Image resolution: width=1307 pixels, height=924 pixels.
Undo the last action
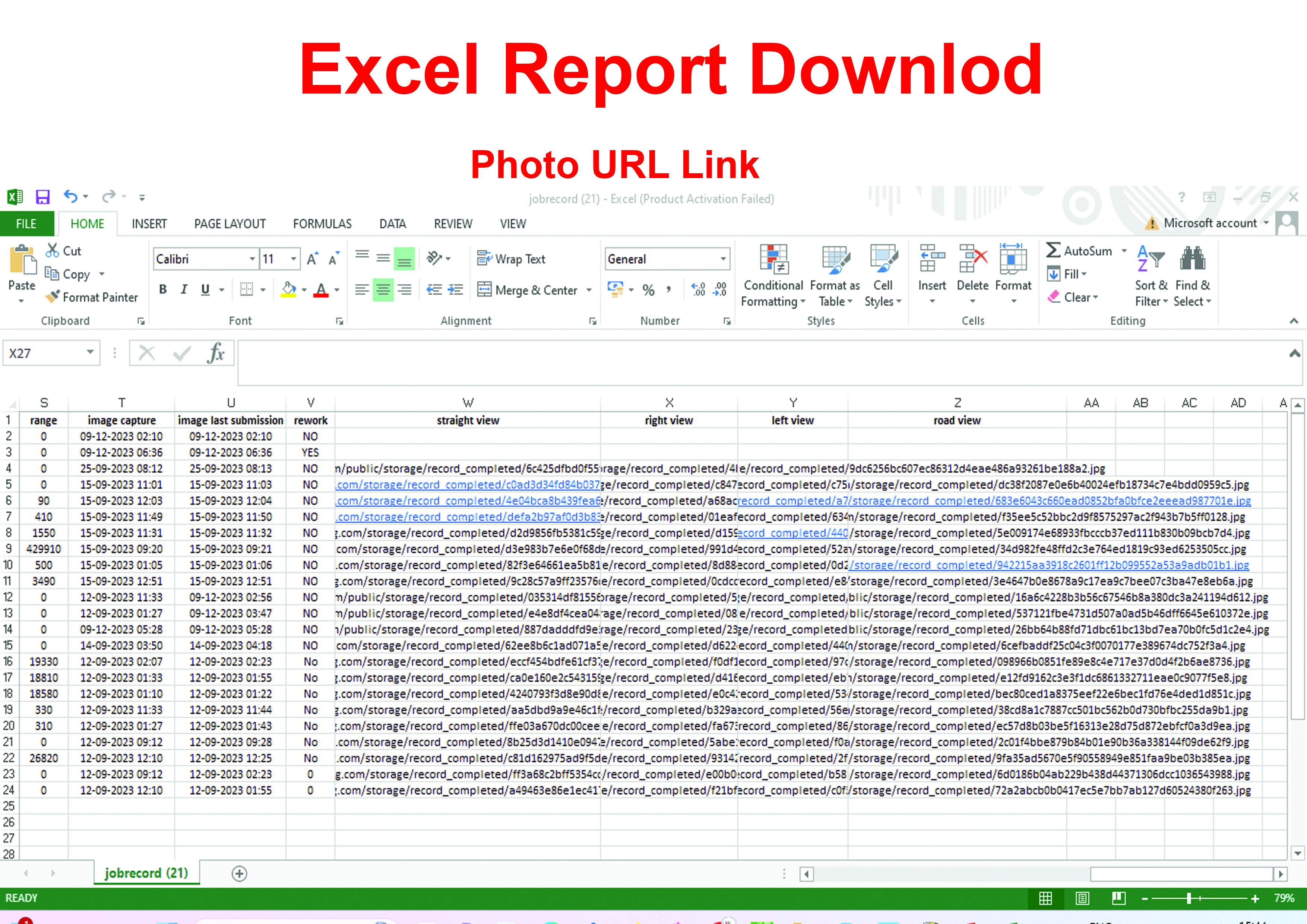(70, 196)
